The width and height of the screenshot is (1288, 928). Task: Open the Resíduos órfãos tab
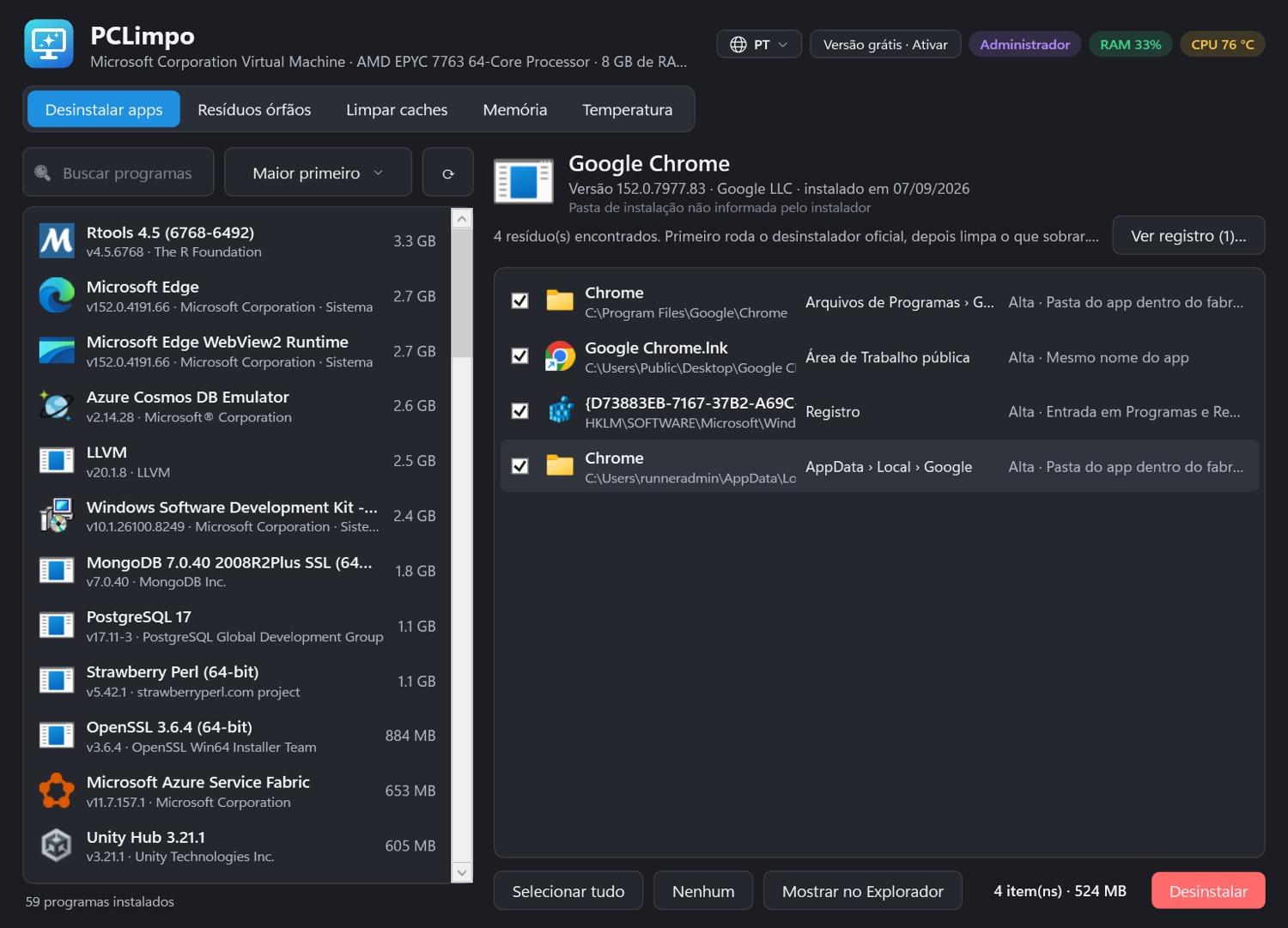(x=254, y=110)
